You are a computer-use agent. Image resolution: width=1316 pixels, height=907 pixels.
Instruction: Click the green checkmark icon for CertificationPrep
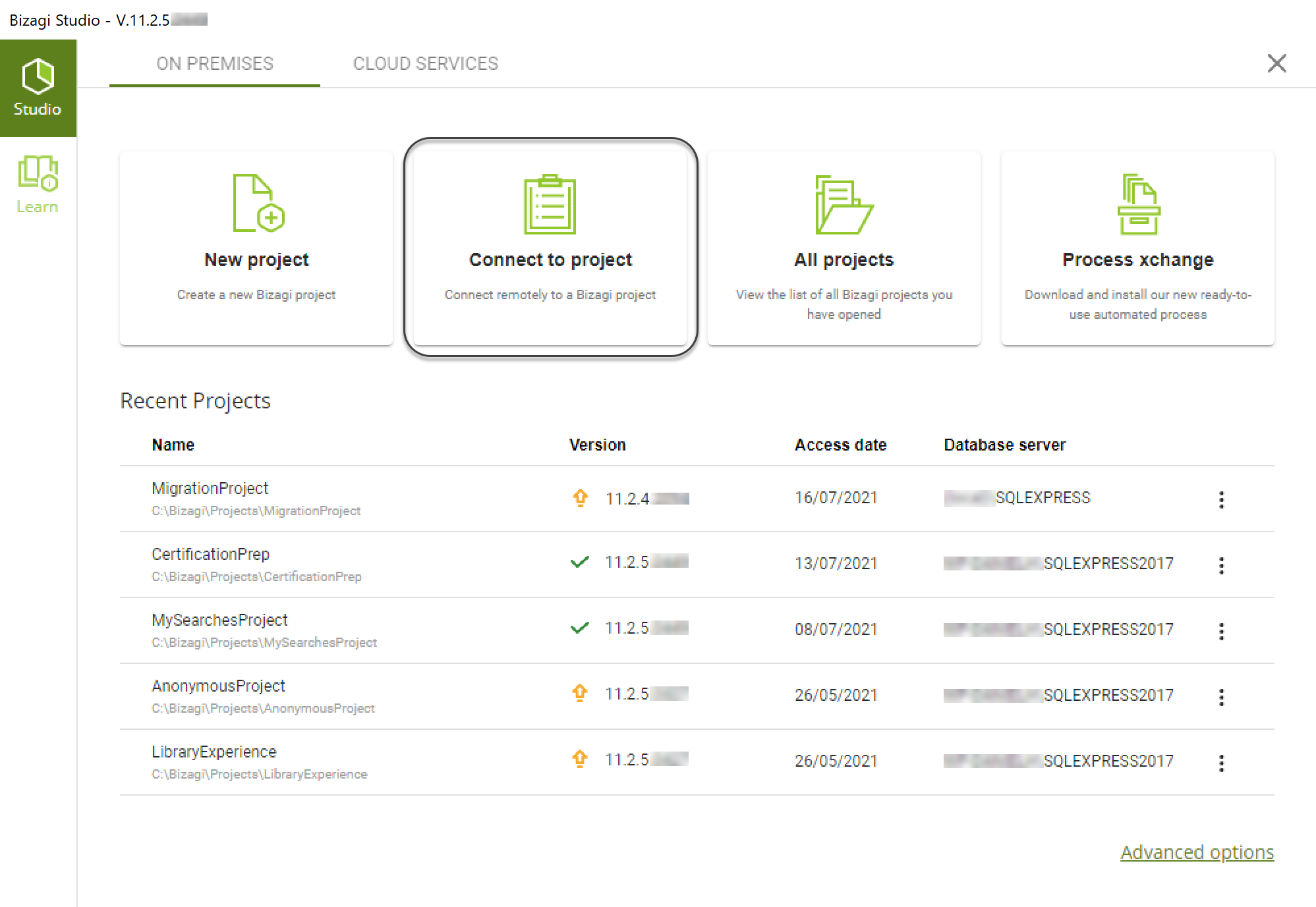point(579,563)
